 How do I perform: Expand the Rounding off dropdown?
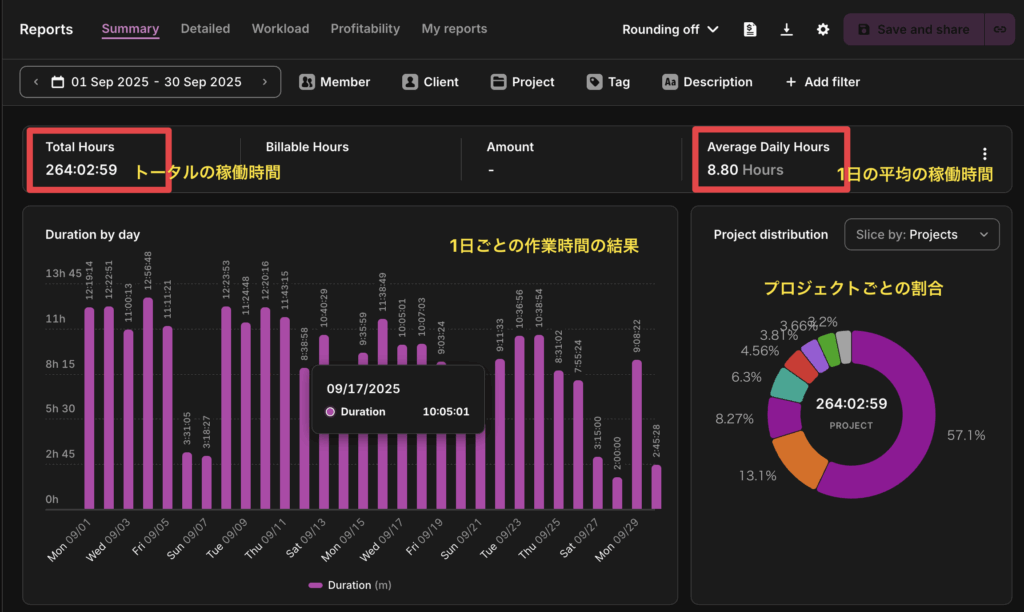pos(670,30)
